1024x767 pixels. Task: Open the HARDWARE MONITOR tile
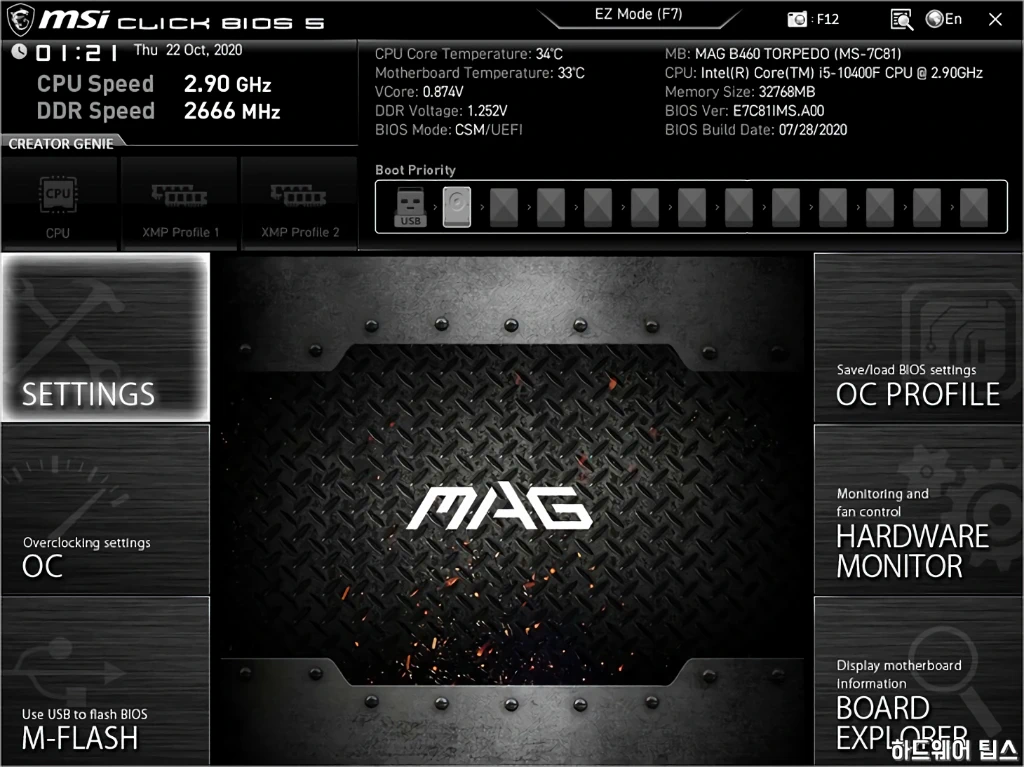tap(918, 510)
